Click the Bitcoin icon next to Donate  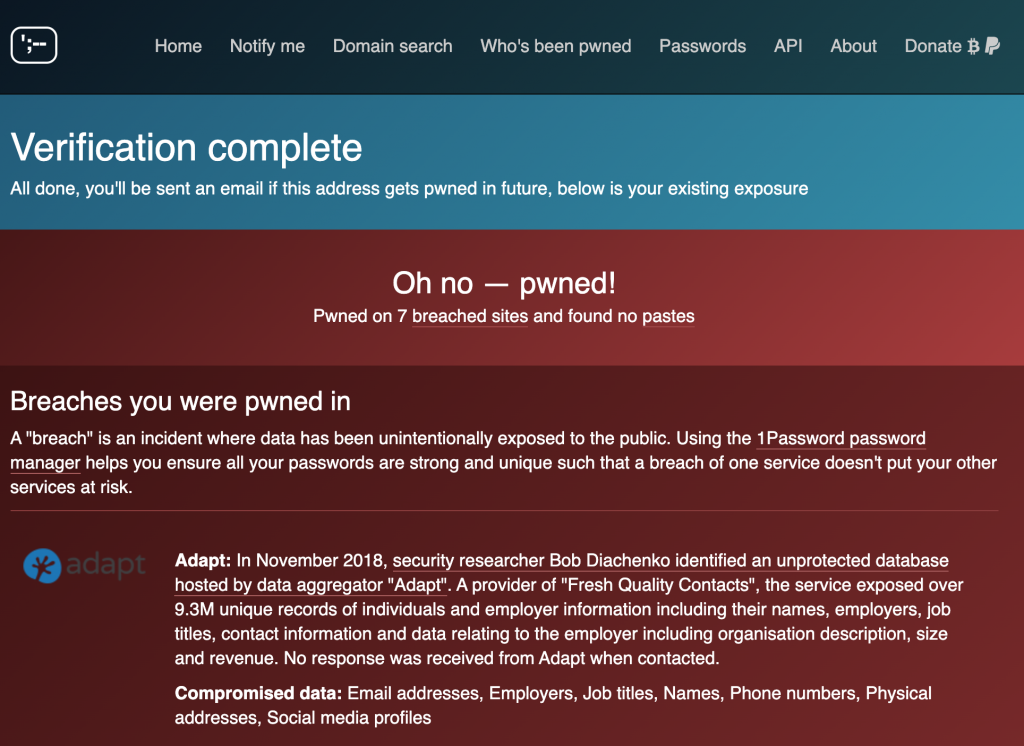click(x=974, y=45)
